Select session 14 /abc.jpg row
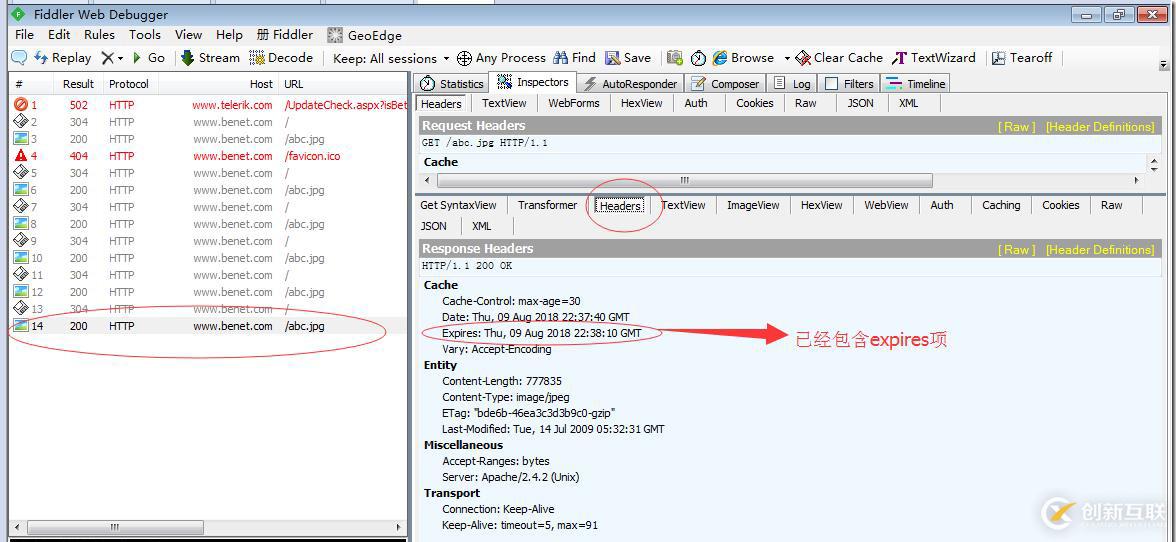The height and width of the screenshot is (542, 1176). click(x=208, y=326)
